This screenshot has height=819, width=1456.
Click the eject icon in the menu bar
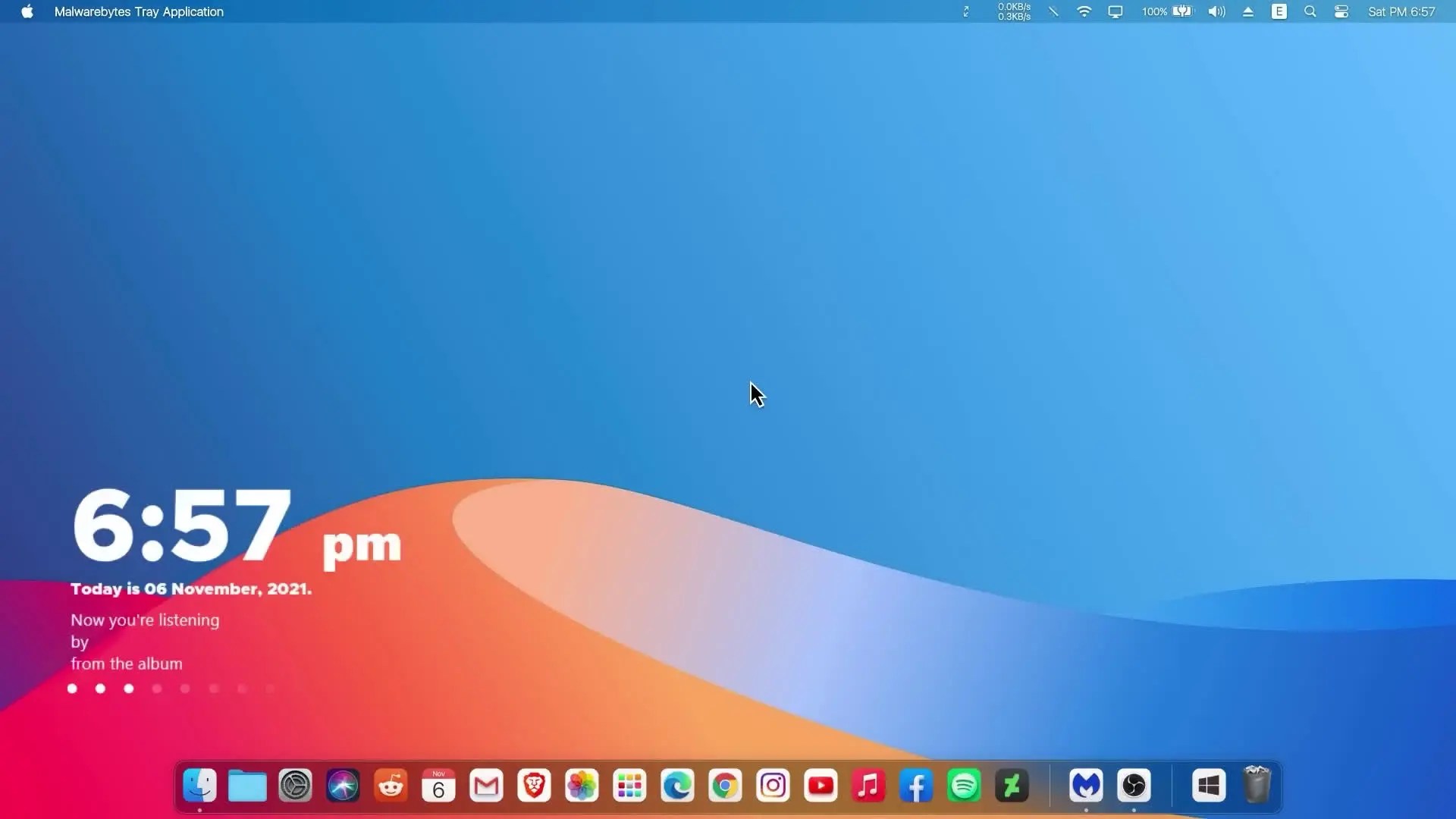coord(1247,11)
